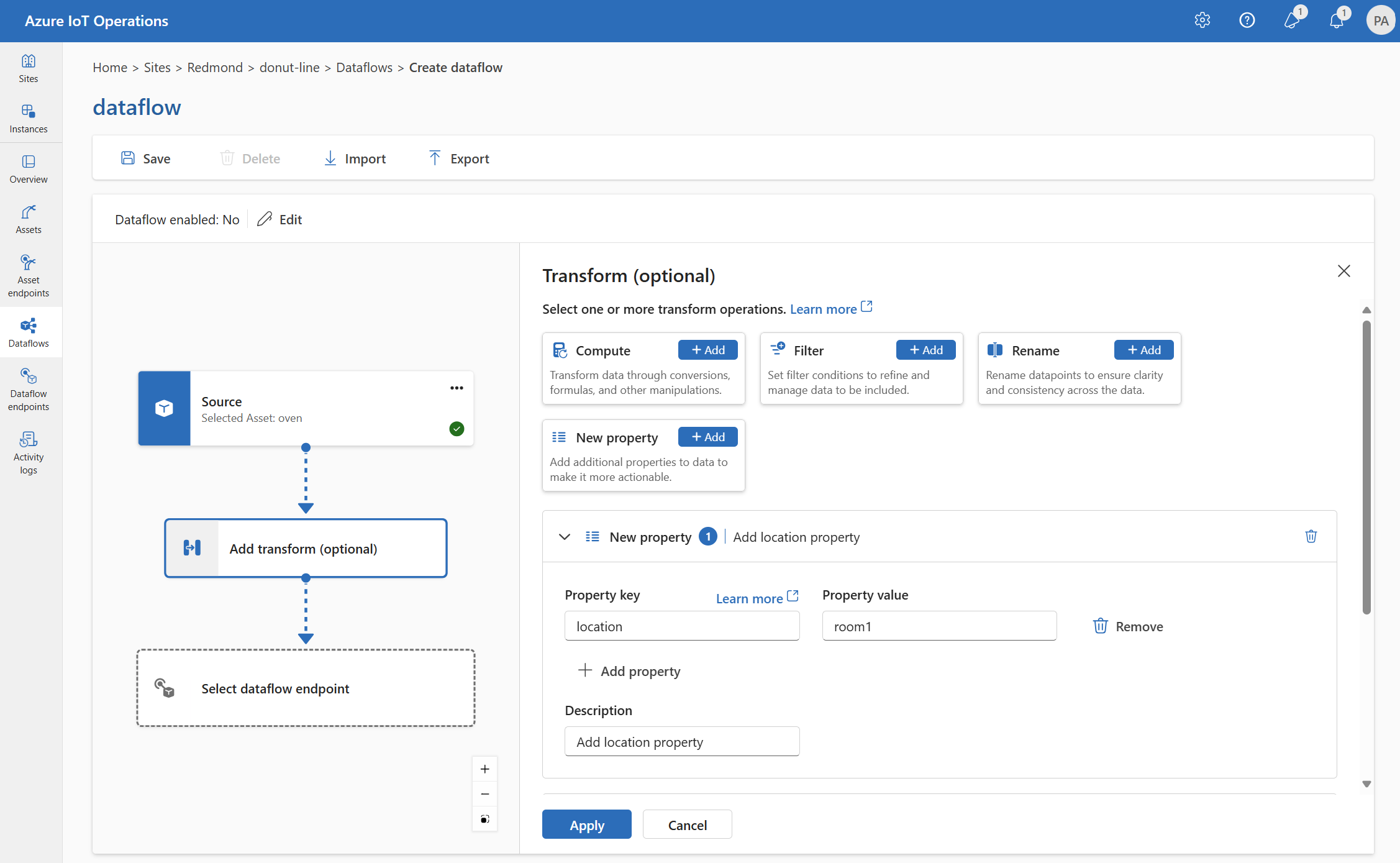Expand the Source asset oven node options
The image size is (1400, 863).
pos(455,387)
